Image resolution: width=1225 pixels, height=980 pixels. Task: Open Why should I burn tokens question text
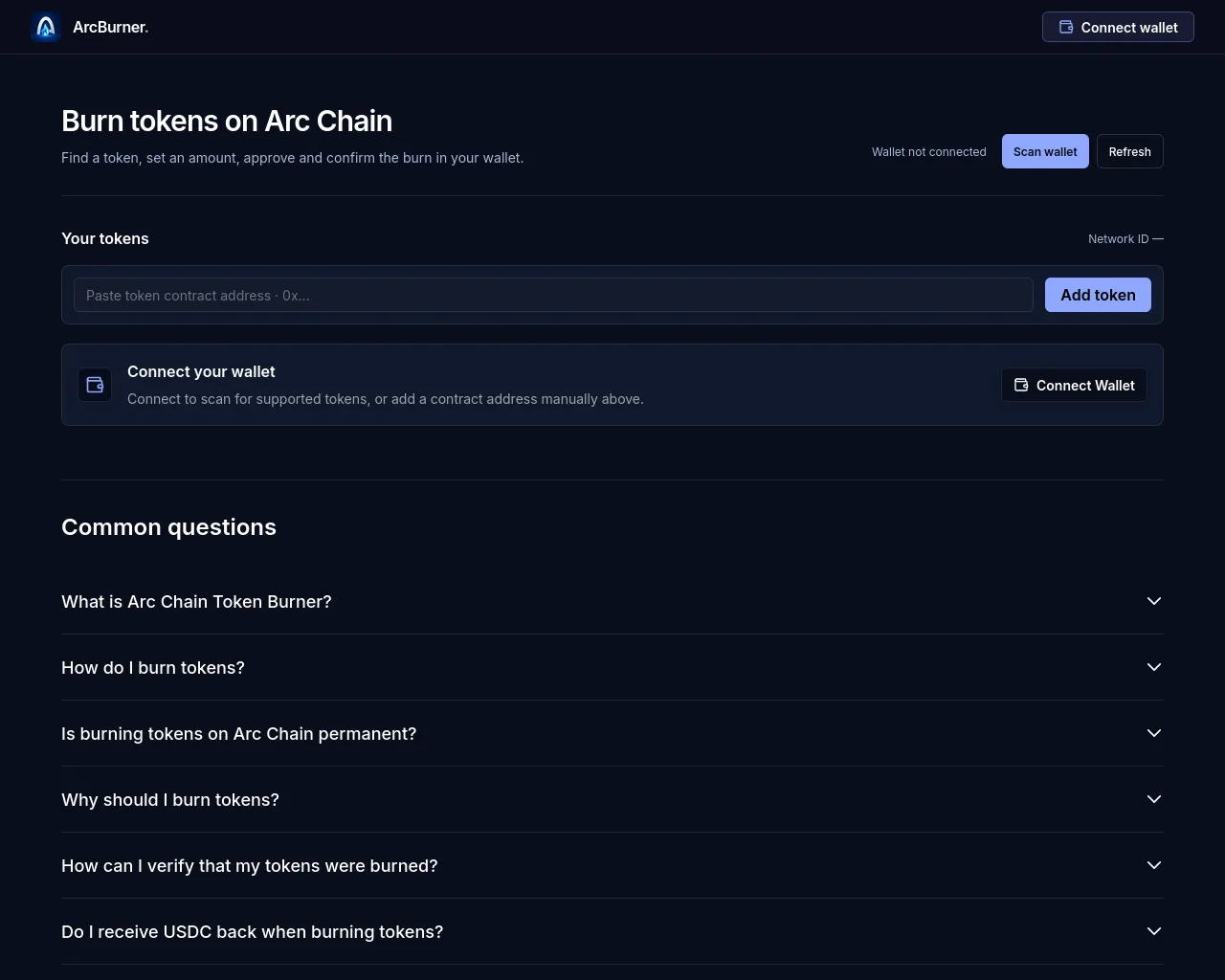[170, 799]
